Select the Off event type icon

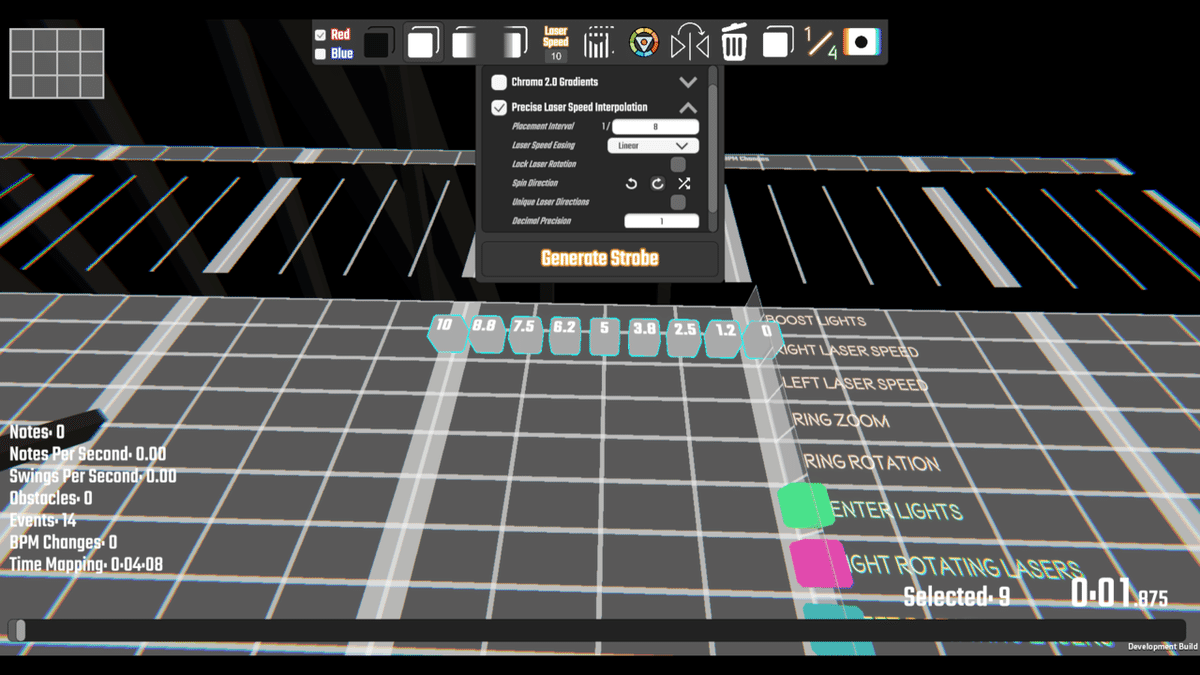tap(378, 44)
